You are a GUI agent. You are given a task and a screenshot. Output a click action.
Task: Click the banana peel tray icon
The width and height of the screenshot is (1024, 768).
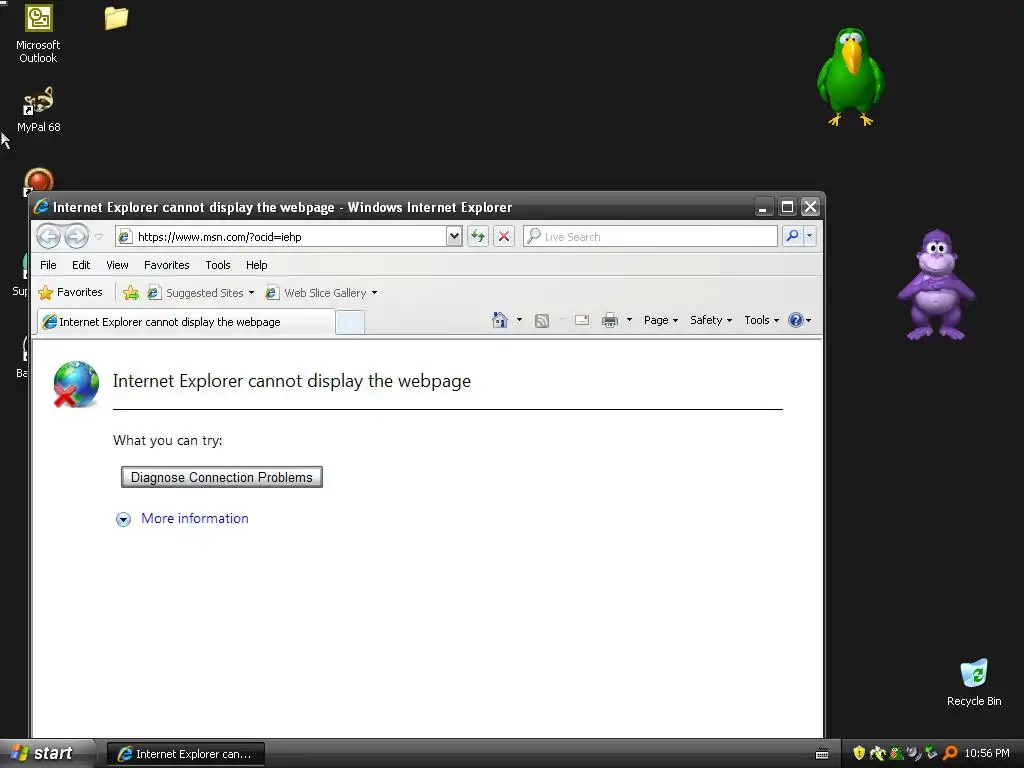[878, 754]
